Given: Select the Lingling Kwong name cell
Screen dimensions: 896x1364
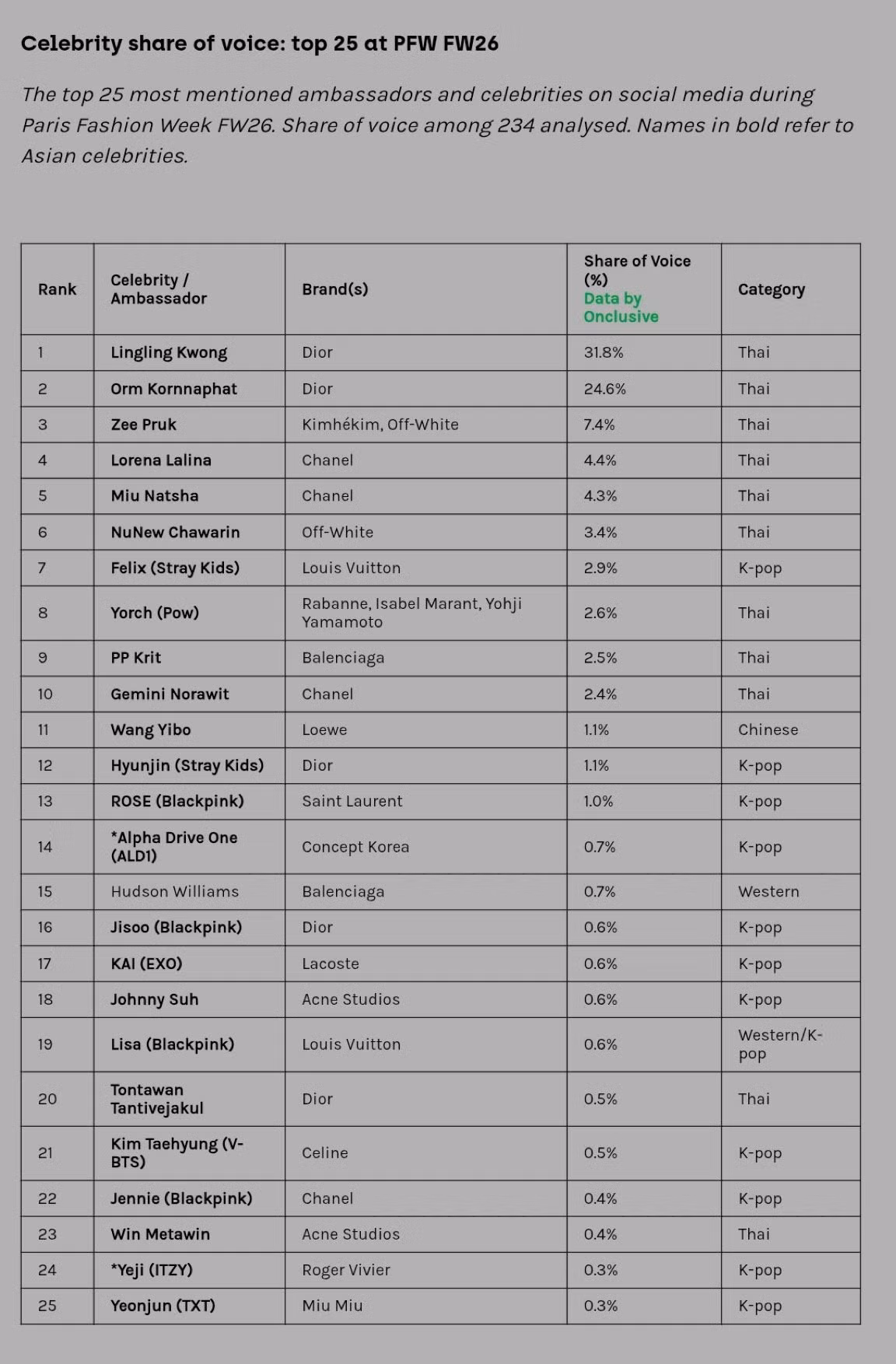Looking at the screenshot, I should pyautogui.click(x=169, y=352).
